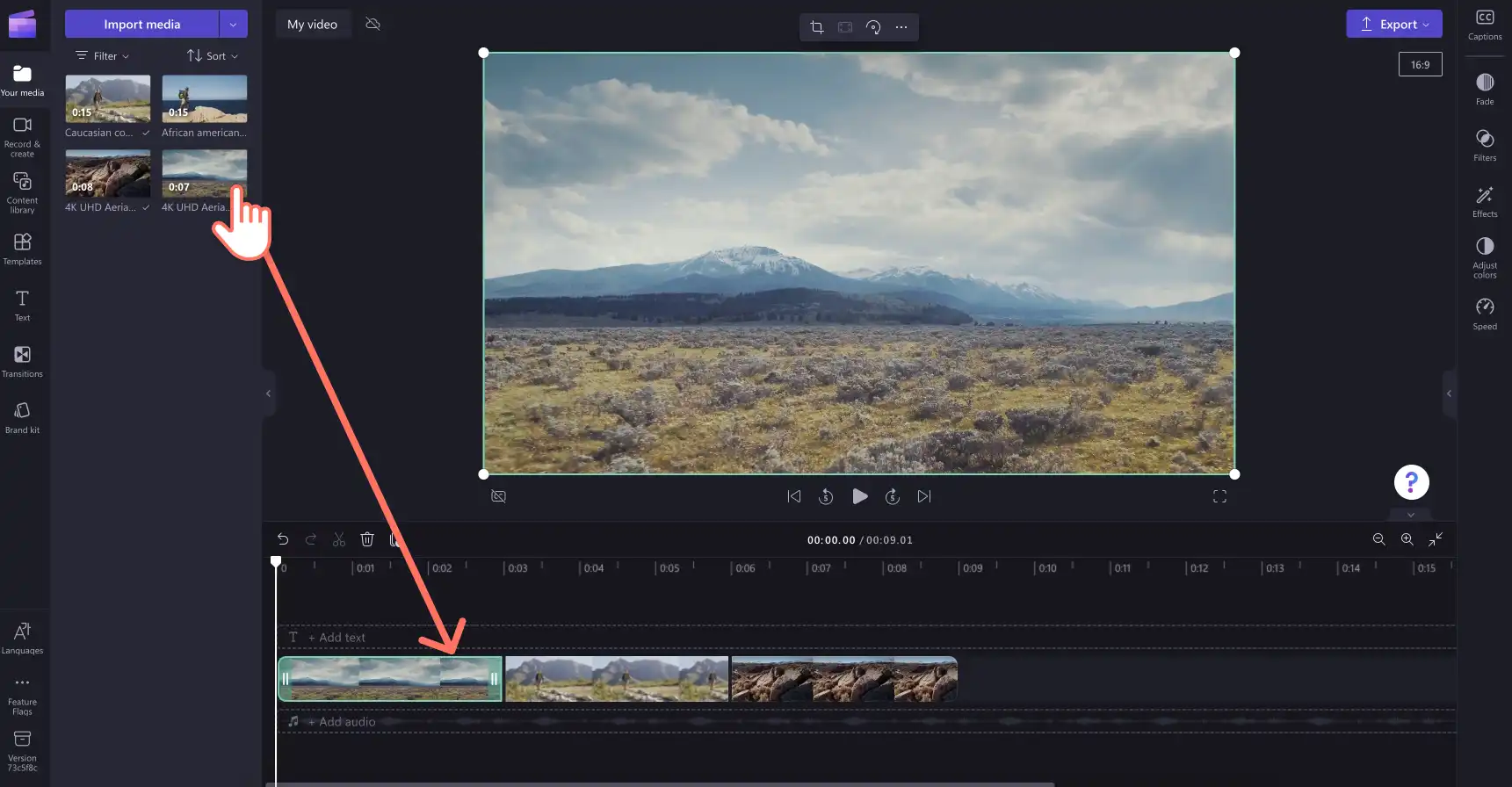The image size is (1512, 787).
Task: Toggle captions off icon below preview
Action: tap(498, 496)
